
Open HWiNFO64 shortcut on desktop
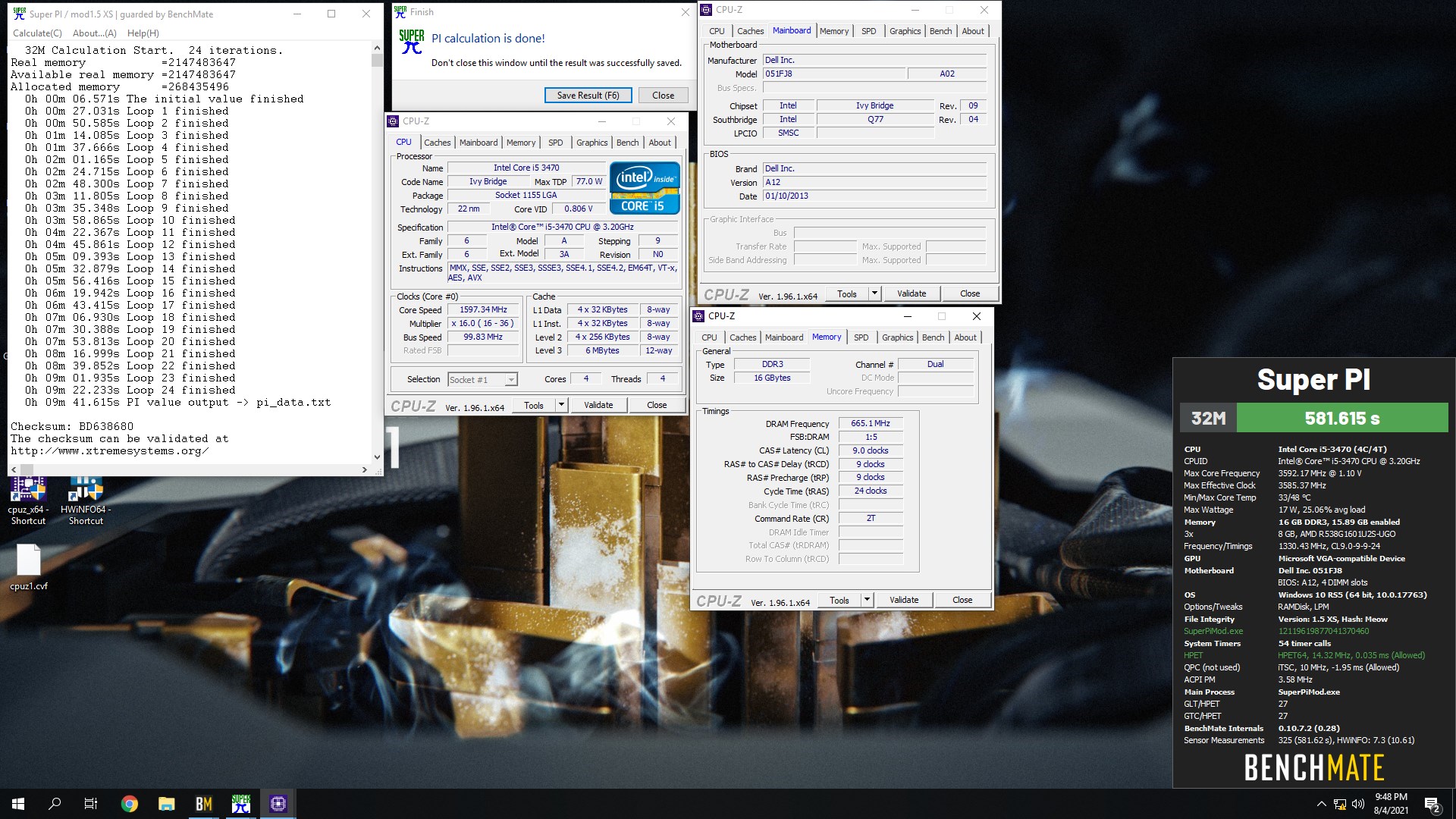click(86, 500)
